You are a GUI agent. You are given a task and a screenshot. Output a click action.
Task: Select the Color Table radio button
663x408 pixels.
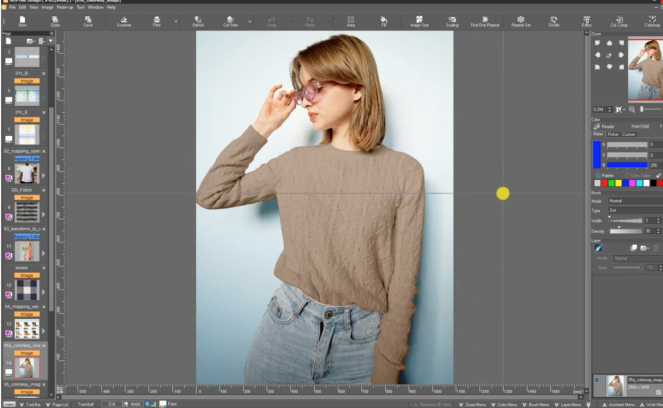(628, 175)
